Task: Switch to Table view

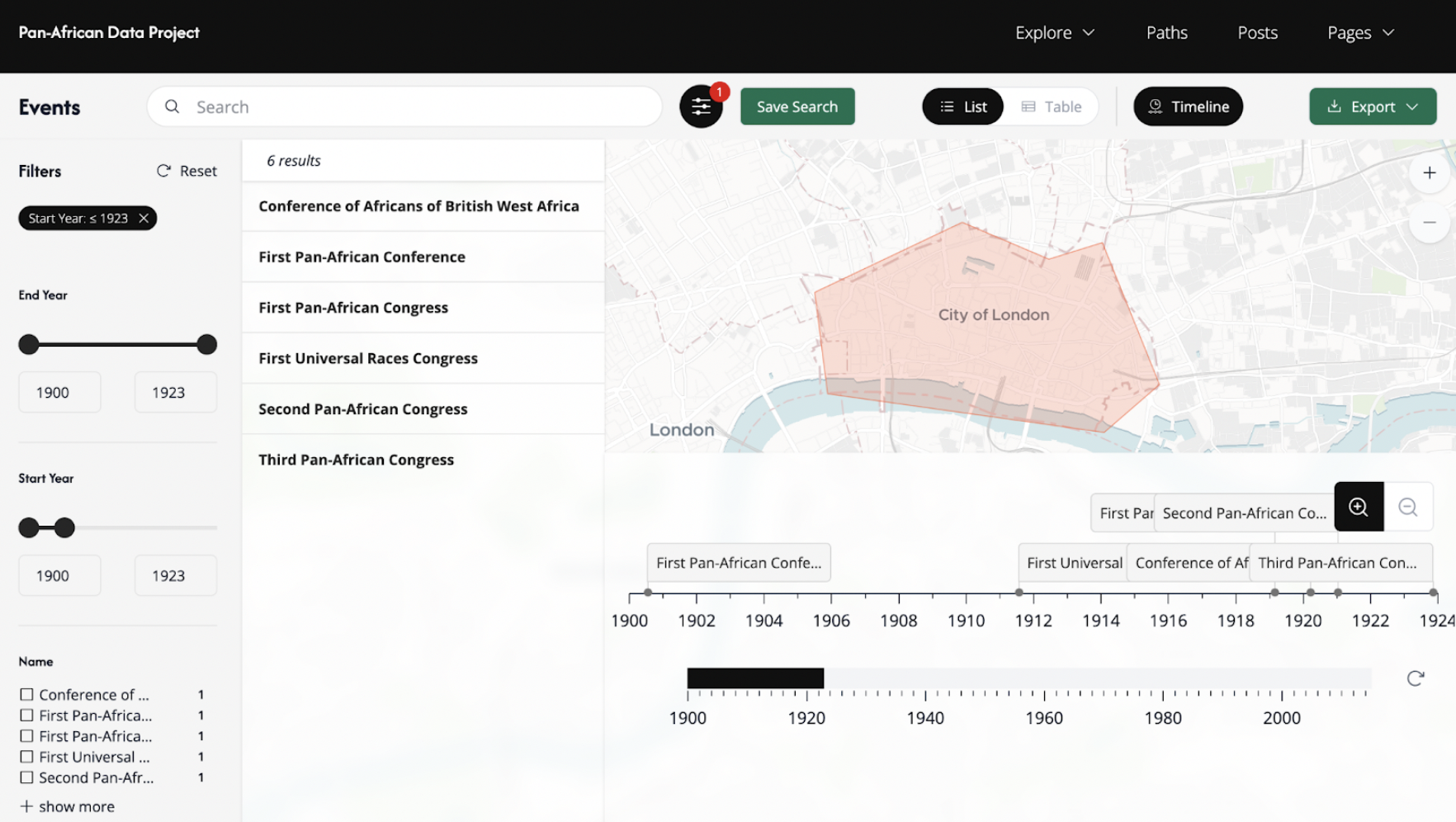Action: [x=1051, y=106]
